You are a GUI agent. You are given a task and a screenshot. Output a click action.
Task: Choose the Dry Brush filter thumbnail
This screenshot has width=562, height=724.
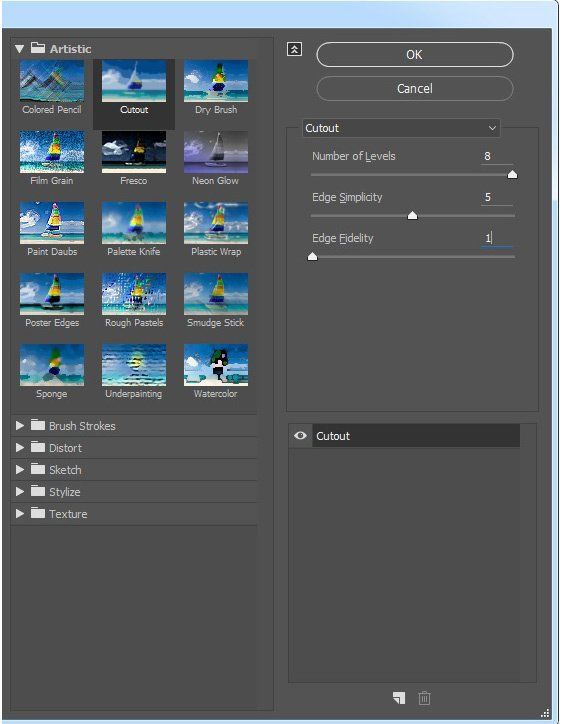[x=216, y=81]
